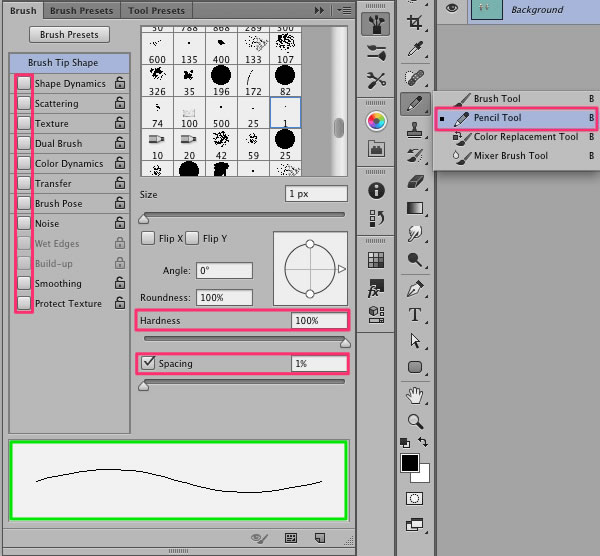Select the Type tool

pos(415,315)
